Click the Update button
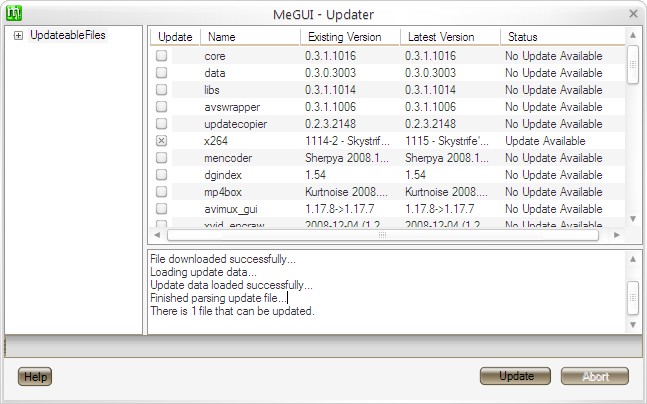 515,376
